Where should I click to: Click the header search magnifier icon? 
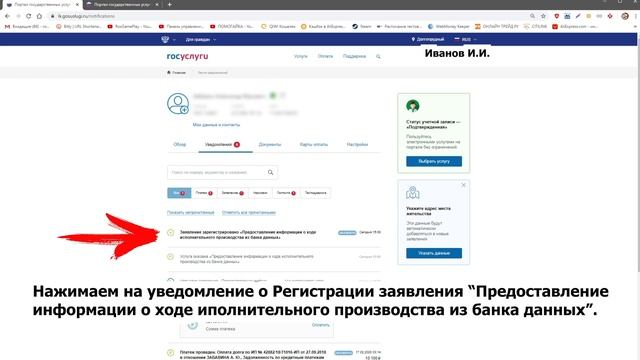point(378,57)
